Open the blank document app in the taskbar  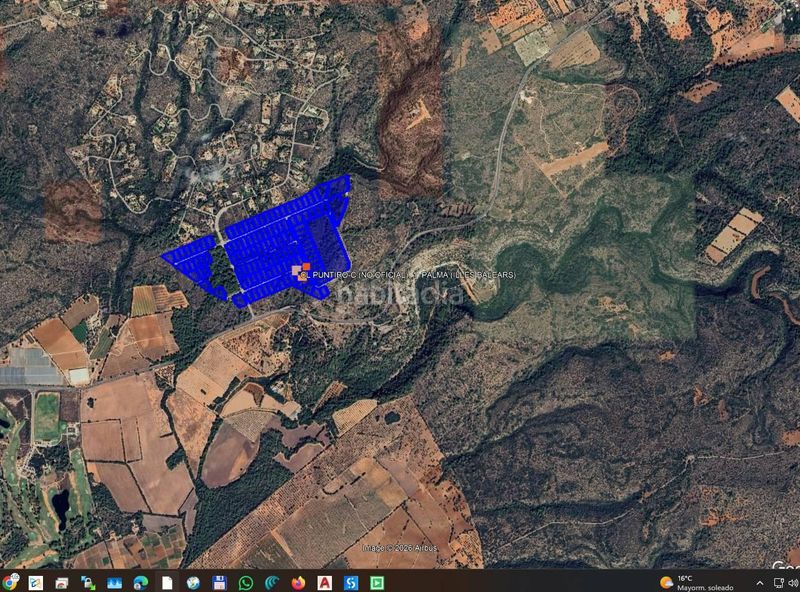click(x=167, y=582)
